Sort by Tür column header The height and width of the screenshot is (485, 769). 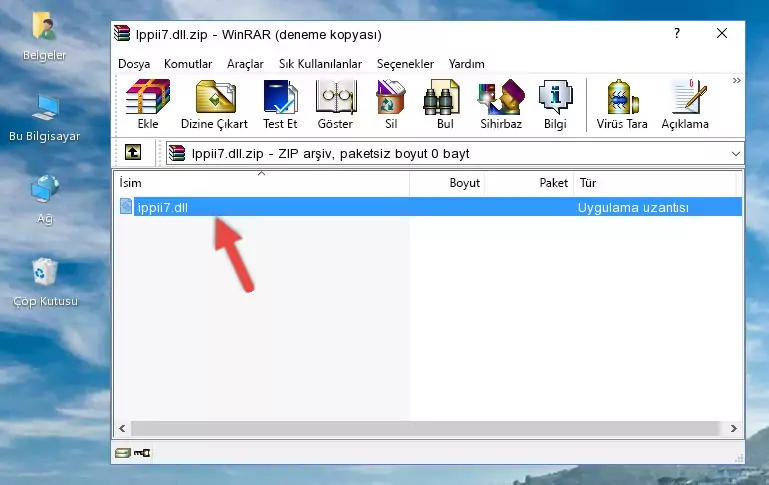click(x=655, y=183)
